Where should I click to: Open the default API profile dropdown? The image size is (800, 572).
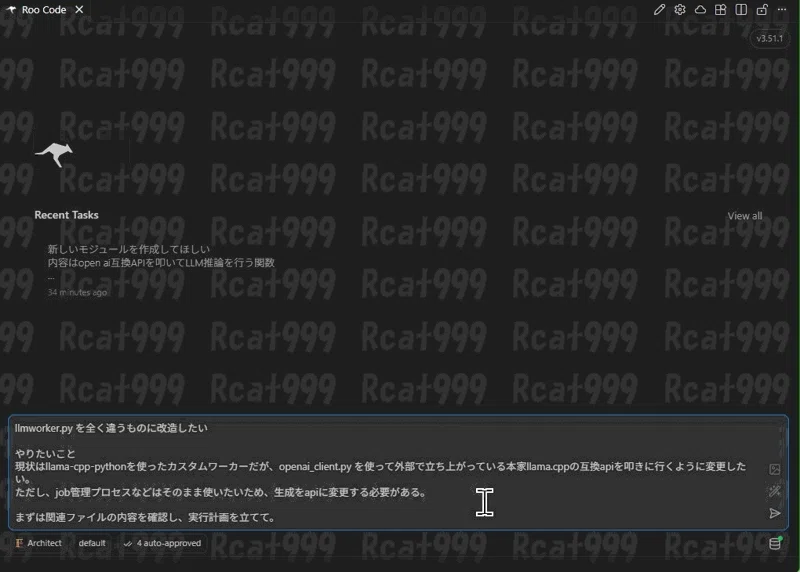coord(92,543)
